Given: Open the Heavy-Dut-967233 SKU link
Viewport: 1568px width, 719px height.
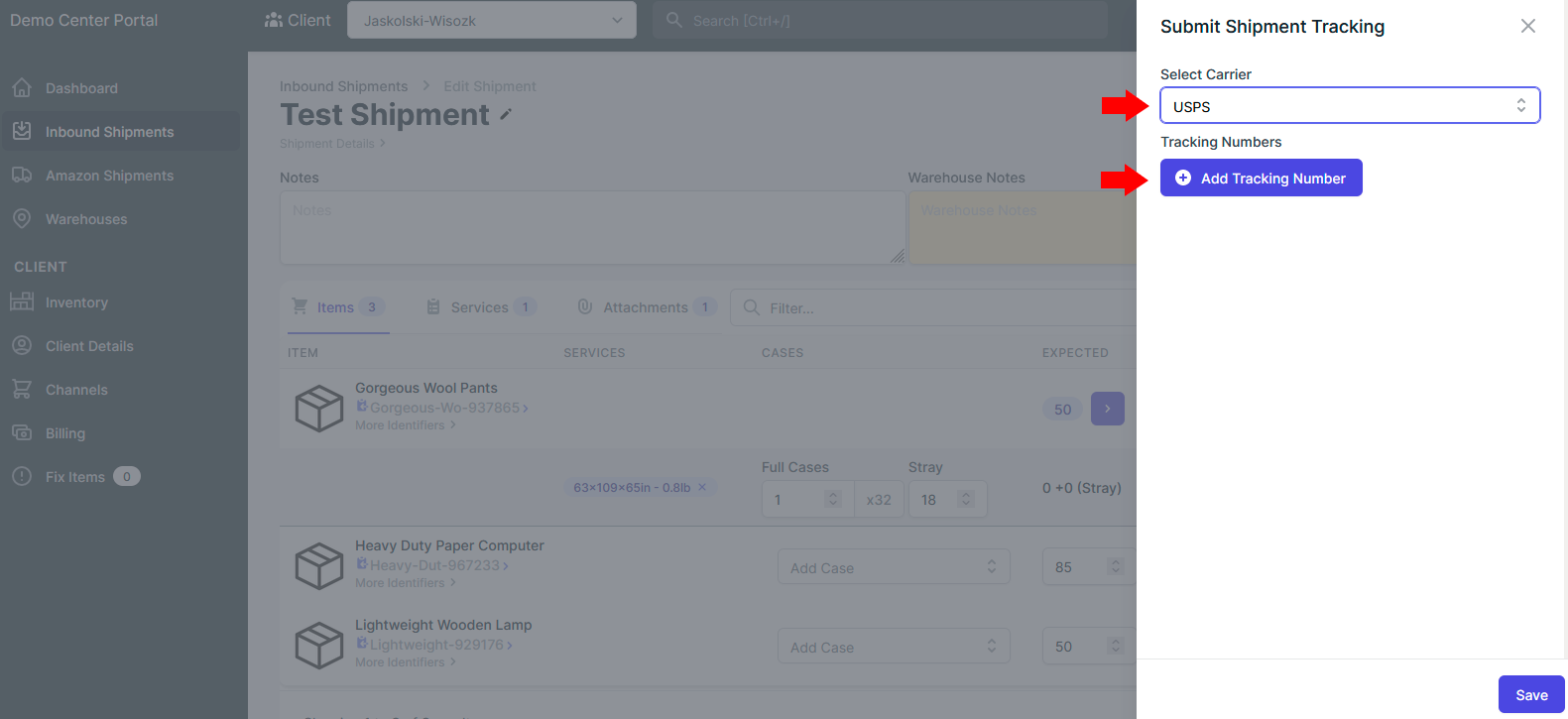Looking at the screenshot, I should pos(432,565).
